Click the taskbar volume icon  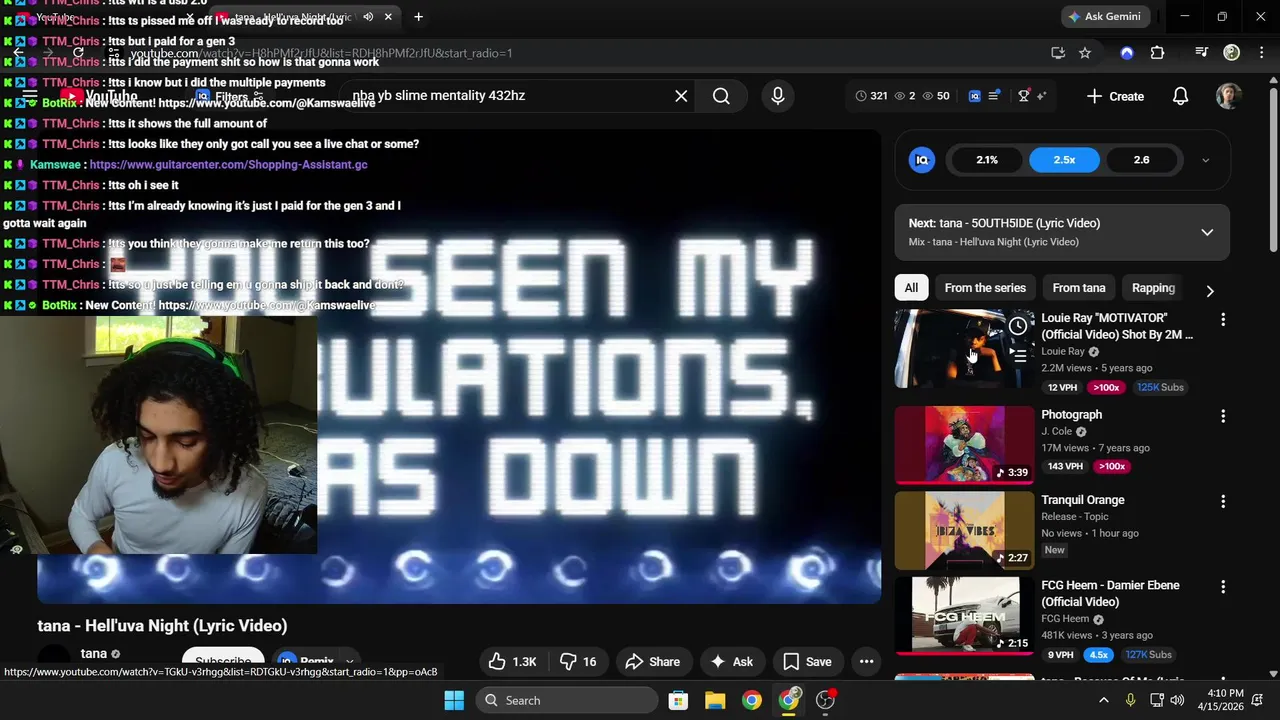click(1177, 700)
